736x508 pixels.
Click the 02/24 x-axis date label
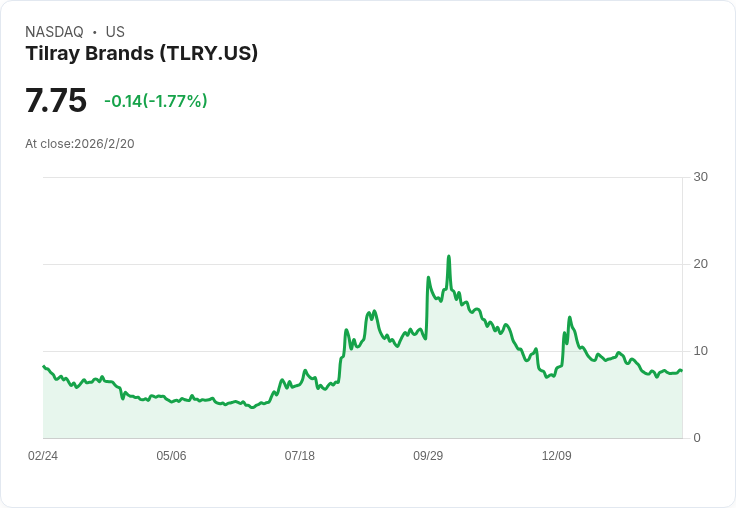pyautogui.click(x=43, y=455)
